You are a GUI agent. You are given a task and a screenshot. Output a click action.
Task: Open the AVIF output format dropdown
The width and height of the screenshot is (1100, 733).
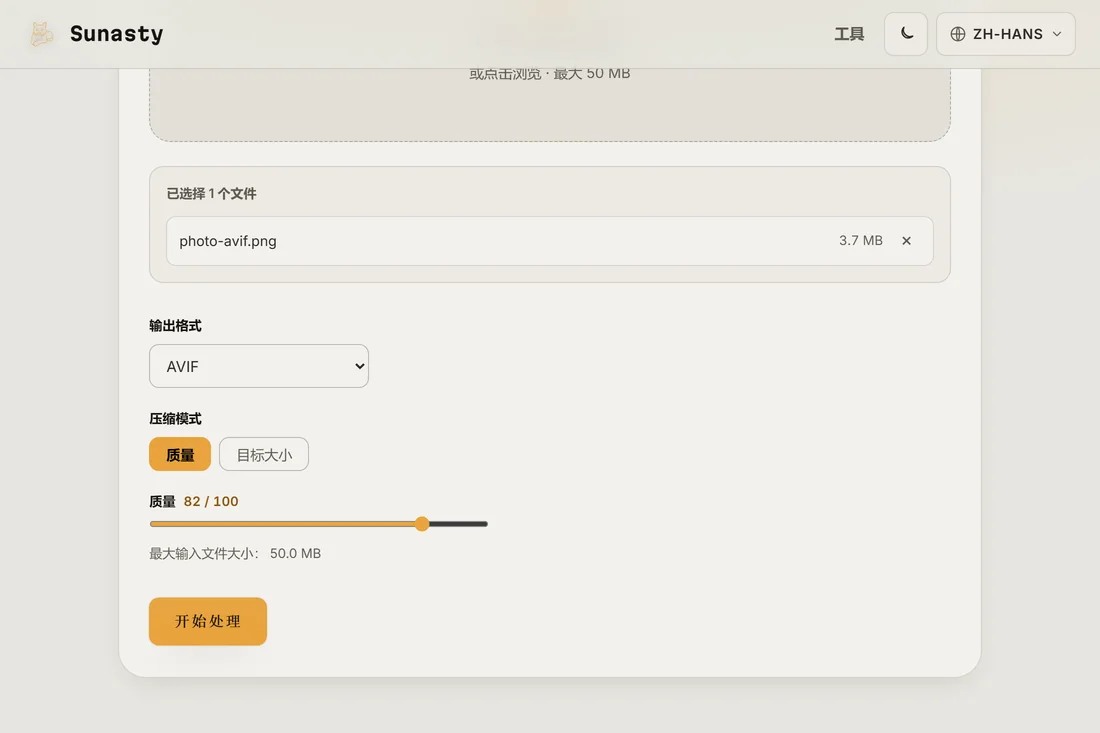tap(259, 366)
